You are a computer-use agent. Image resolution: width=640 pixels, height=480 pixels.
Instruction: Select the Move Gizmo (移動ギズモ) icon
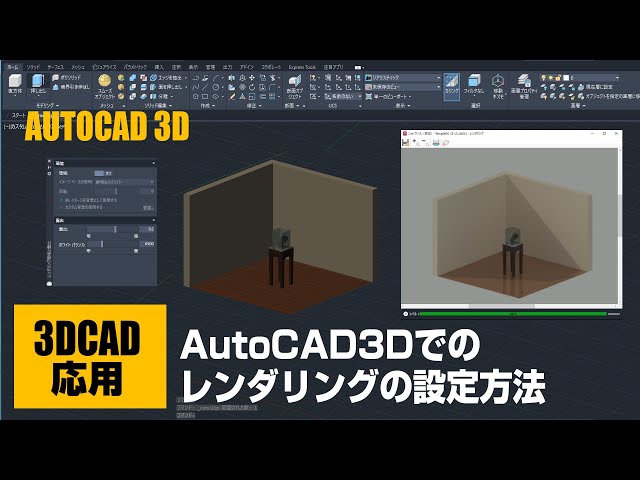[498, 86]
